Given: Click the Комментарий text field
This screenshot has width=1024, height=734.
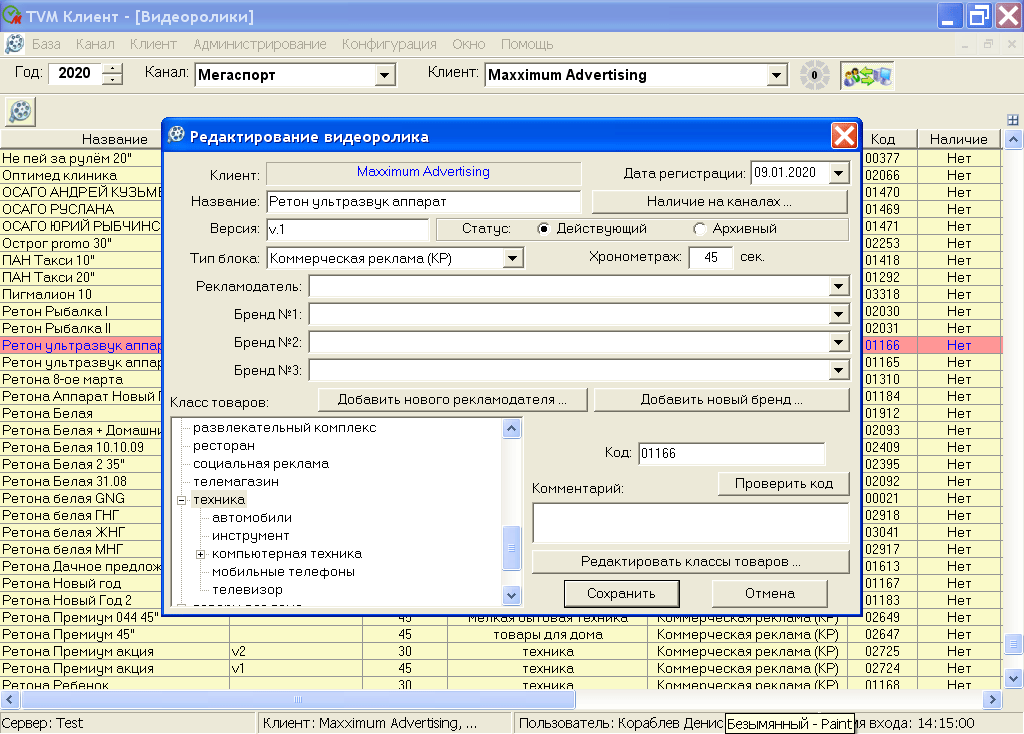Looking at the screenshot, I should click(x=690, y=523).
